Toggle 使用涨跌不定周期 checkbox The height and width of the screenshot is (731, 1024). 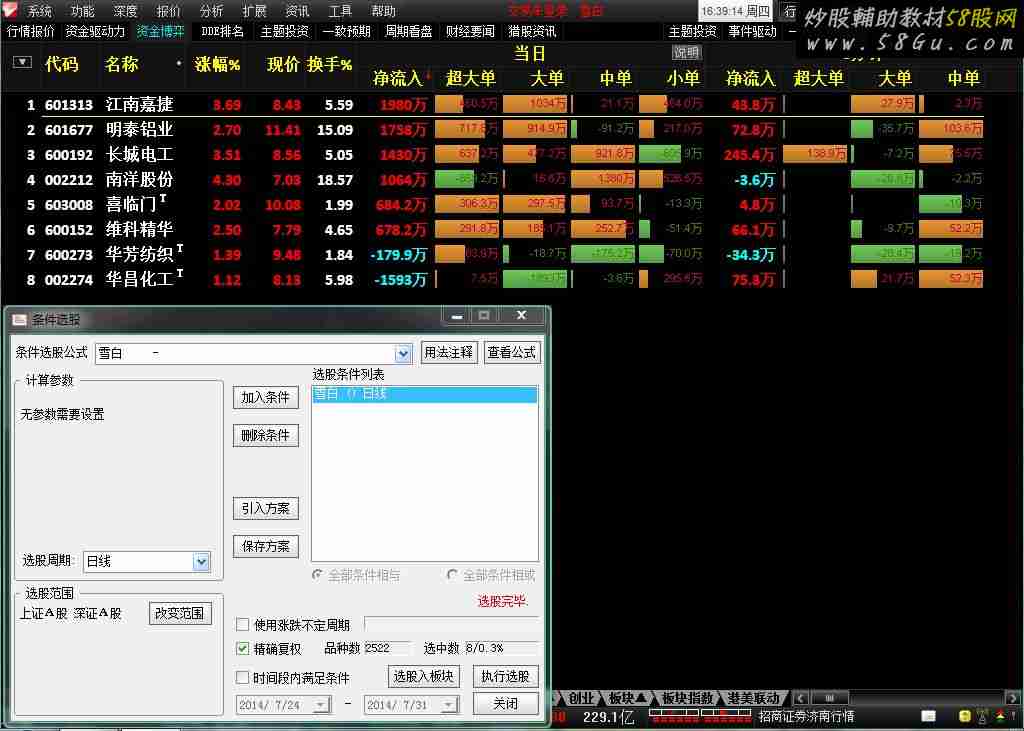[x=242, y=625]
